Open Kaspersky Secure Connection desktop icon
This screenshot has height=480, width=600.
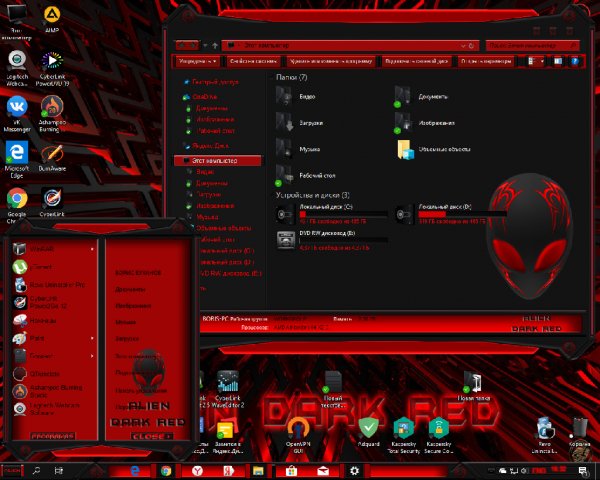(x=439, y=435)
